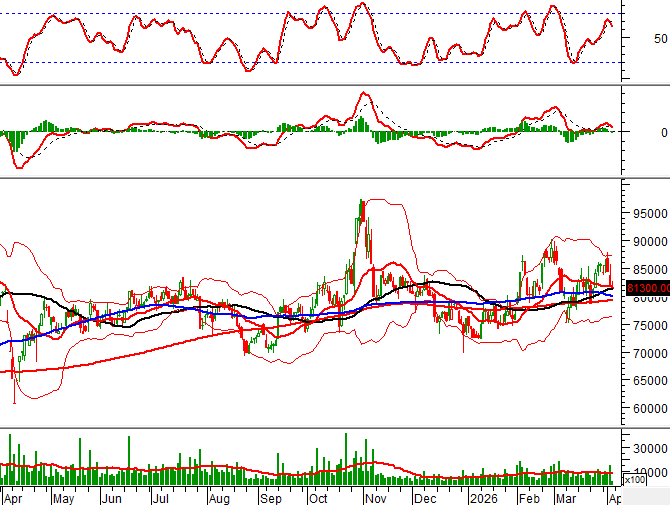Select the Aug label on the date axis
Screen dimensions: 670x505
(x=219, y=497)
